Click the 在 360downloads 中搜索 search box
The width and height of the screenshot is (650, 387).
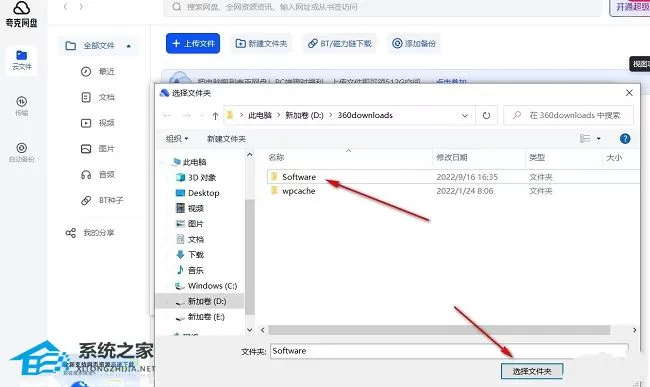coord(568,115)
